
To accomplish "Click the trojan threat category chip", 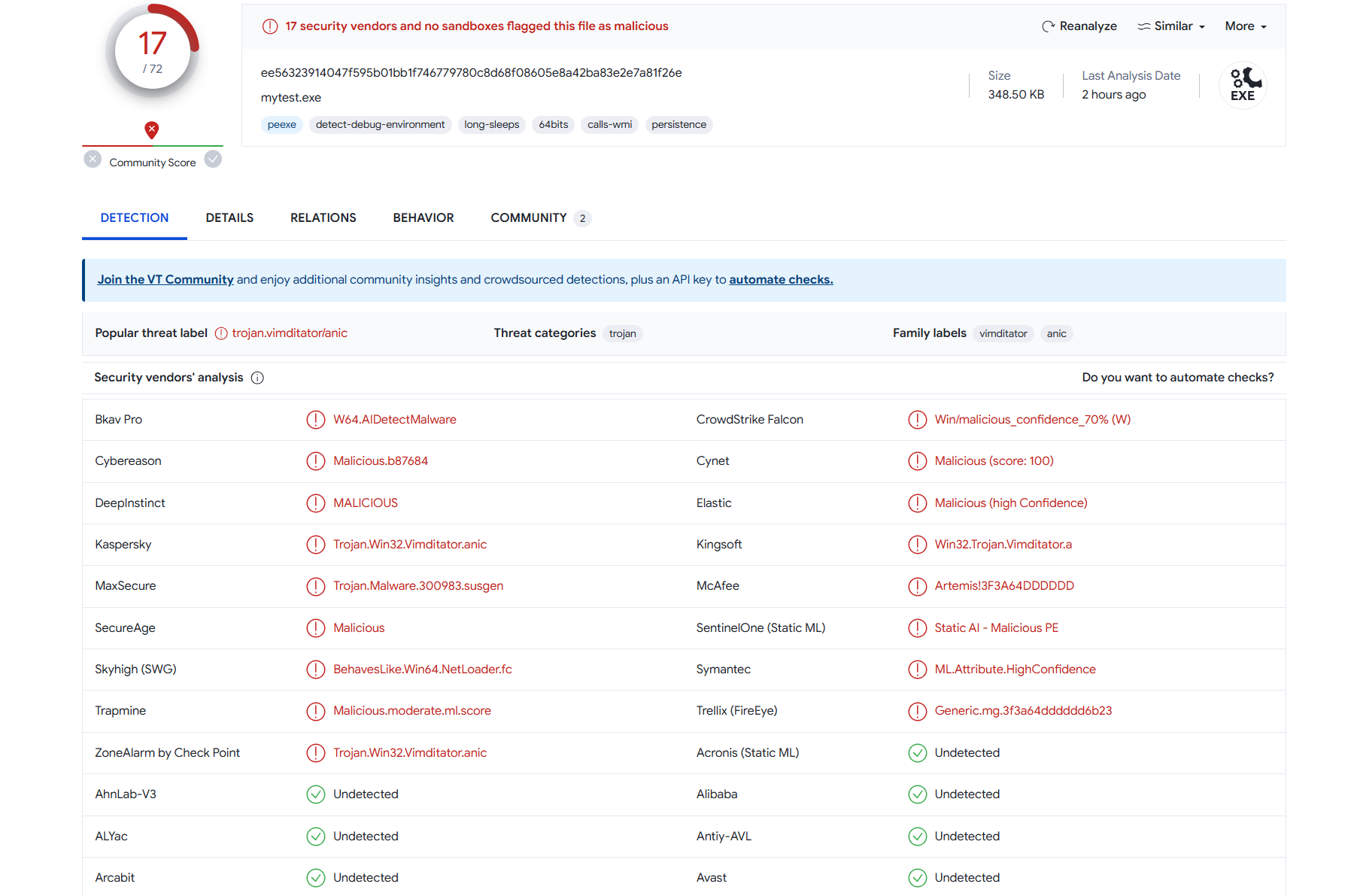I will [623, 334].
